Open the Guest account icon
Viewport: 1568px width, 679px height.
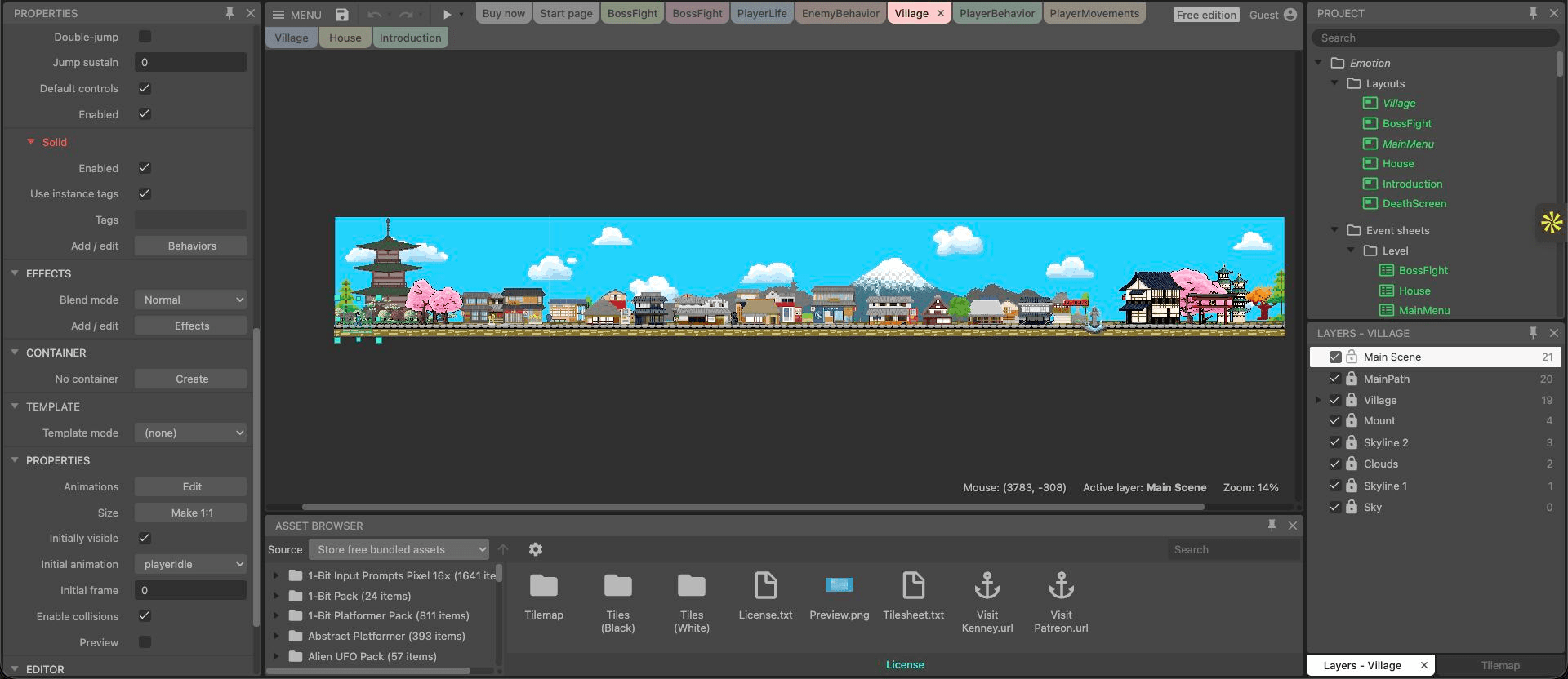(1290, 14)
